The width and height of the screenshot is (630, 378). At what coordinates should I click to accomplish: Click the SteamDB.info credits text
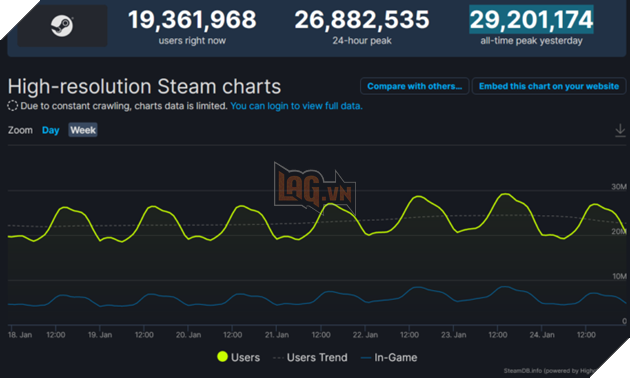tap(550, 370)
